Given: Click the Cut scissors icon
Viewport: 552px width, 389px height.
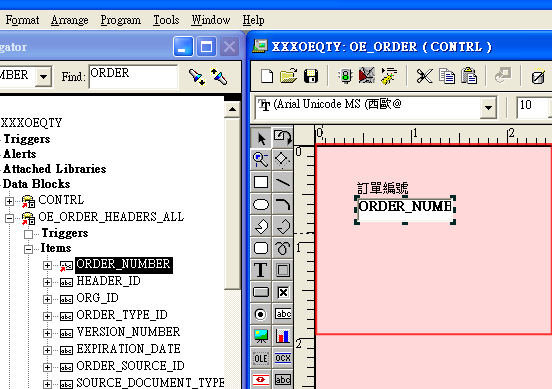Looking at the screenshot, I should pyautogui.click(x=424, y=76).
